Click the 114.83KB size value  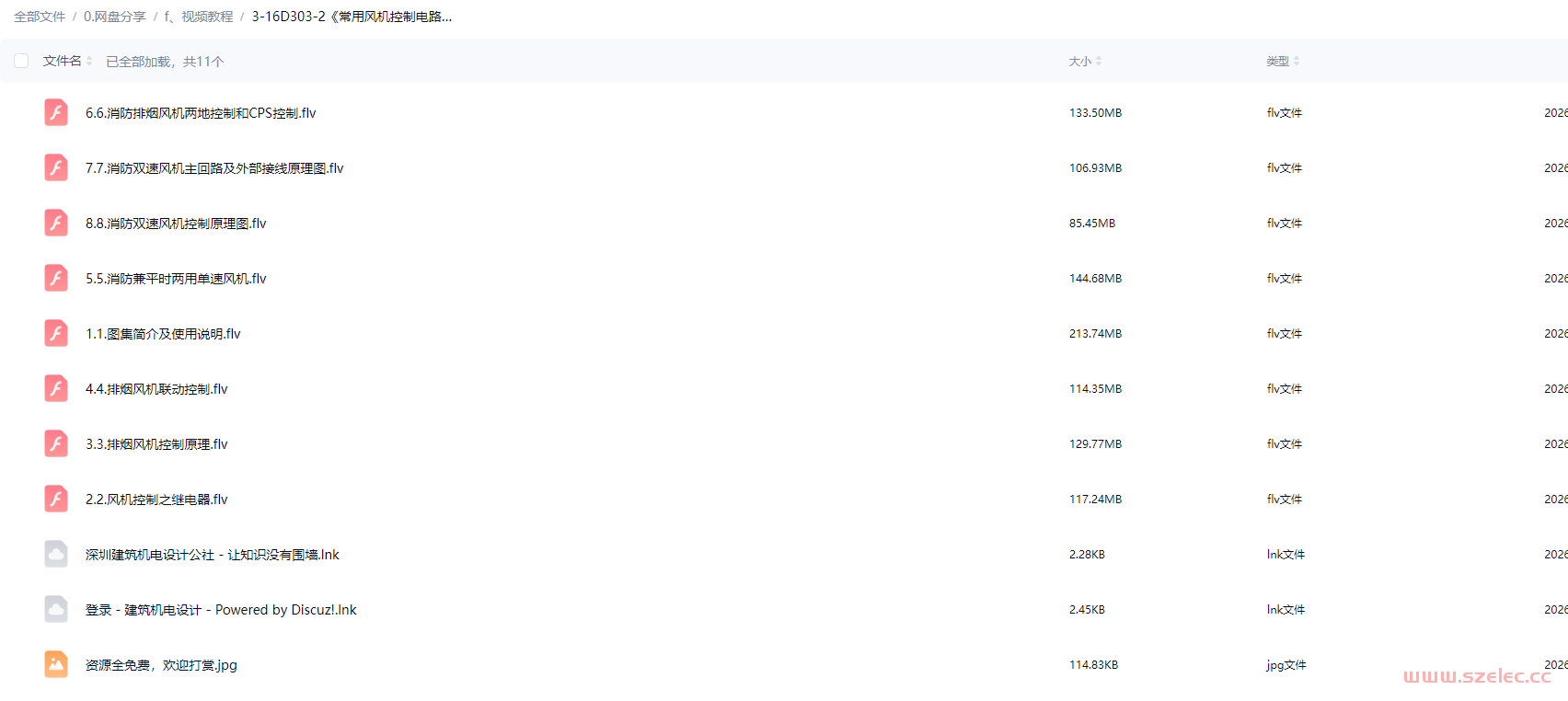click(1093, 665)
